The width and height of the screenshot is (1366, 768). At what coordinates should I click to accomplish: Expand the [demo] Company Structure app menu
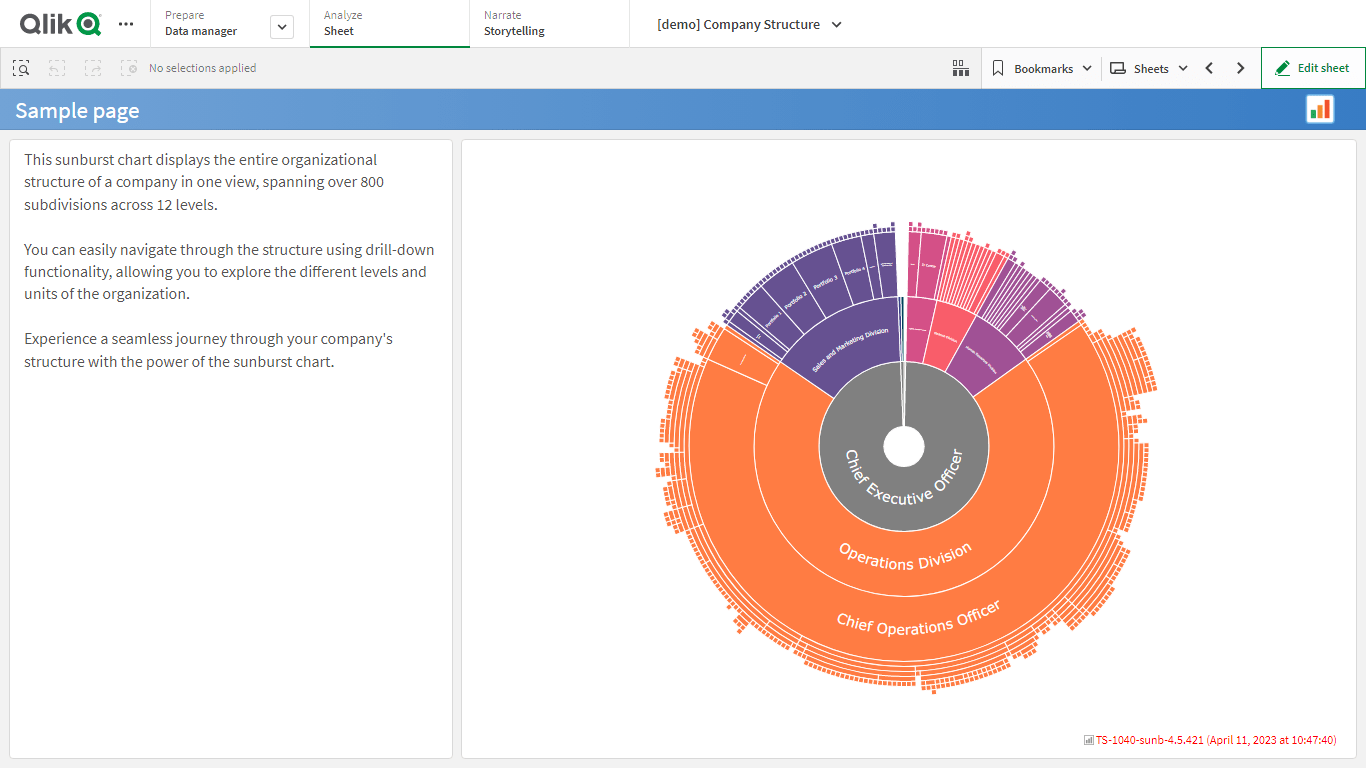point(837,24)
